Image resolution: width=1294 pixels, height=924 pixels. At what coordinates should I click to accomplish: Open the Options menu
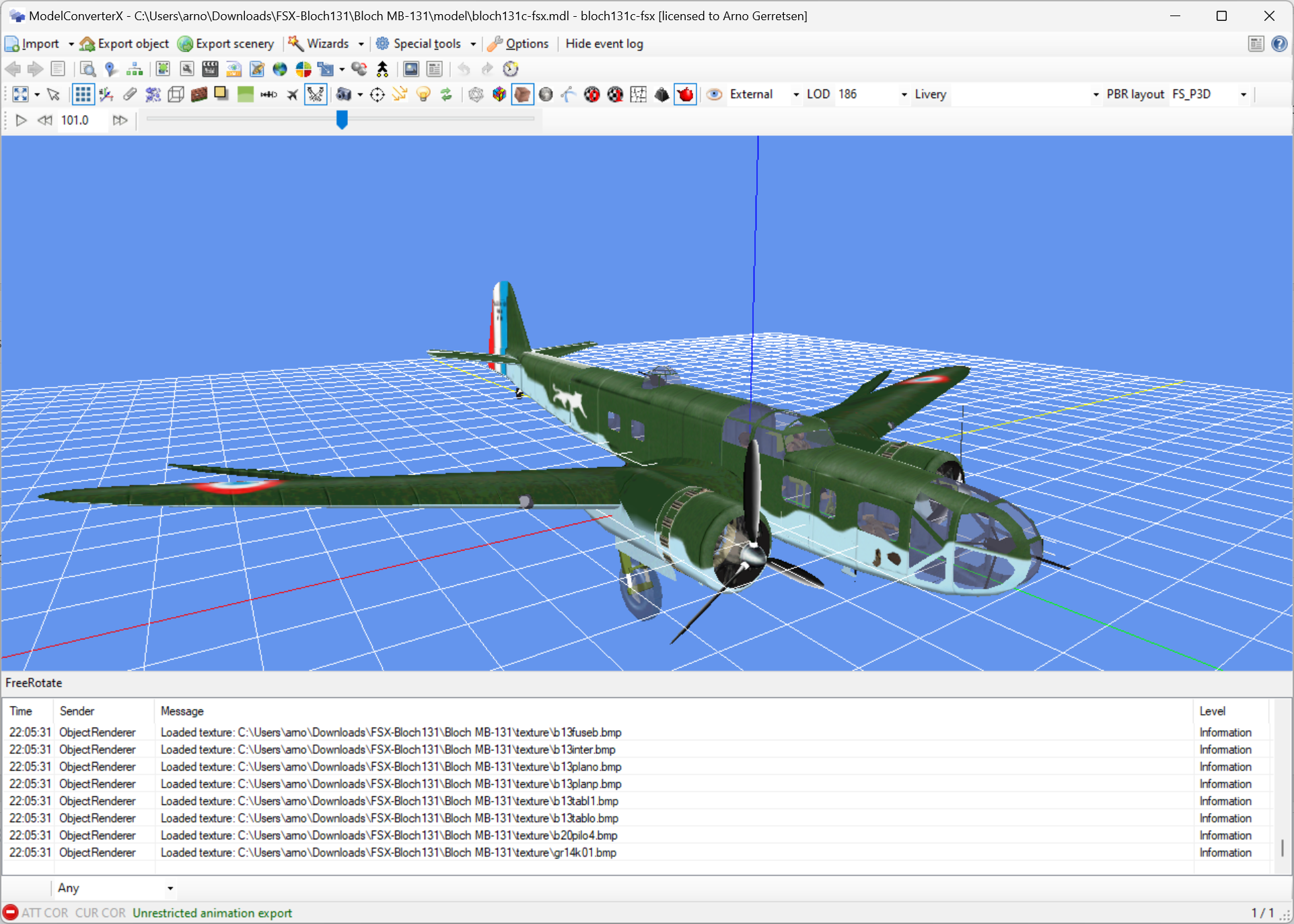[518, 43]
